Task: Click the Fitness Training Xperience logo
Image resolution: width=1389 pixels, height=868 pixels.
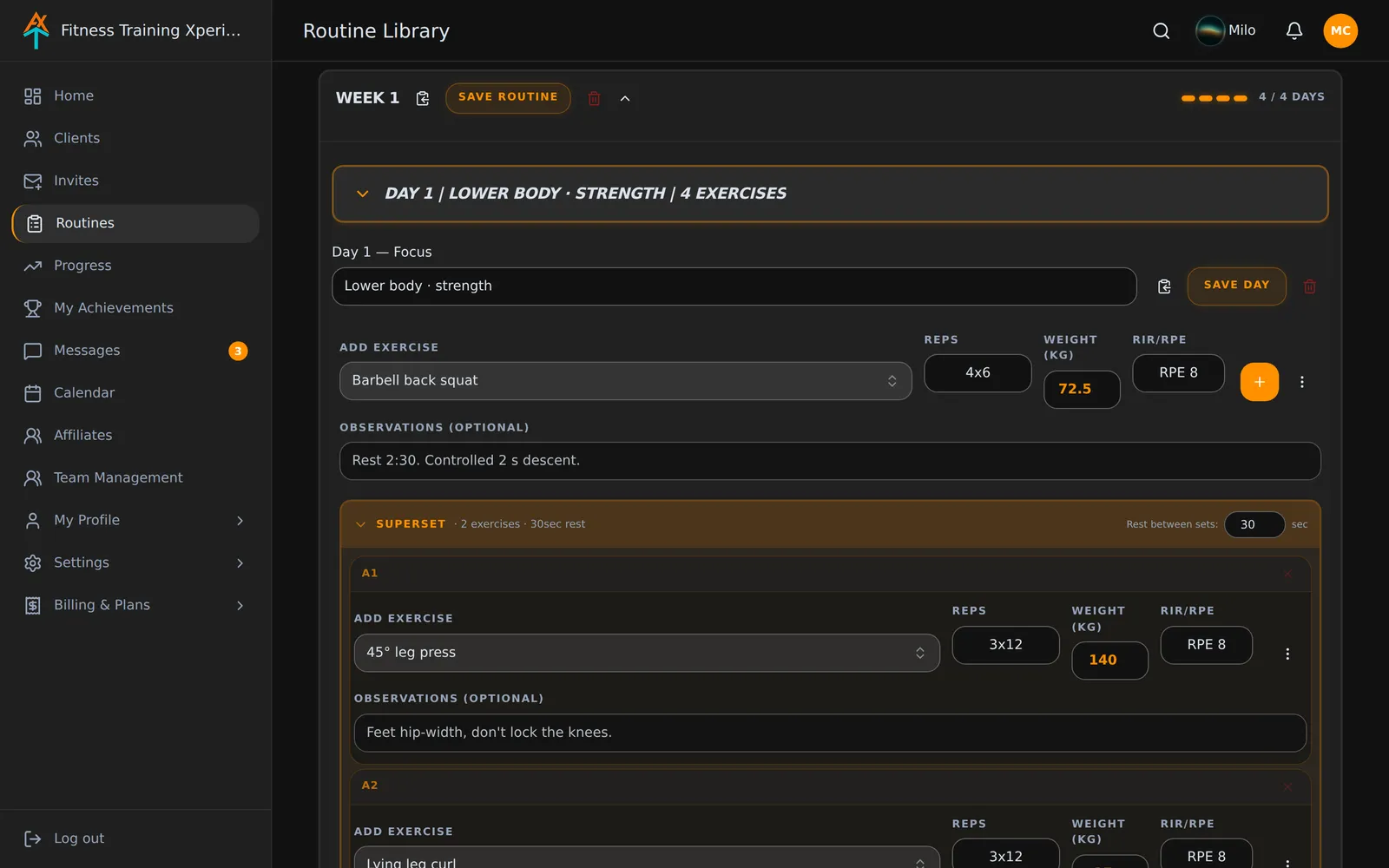Action: 36,30
